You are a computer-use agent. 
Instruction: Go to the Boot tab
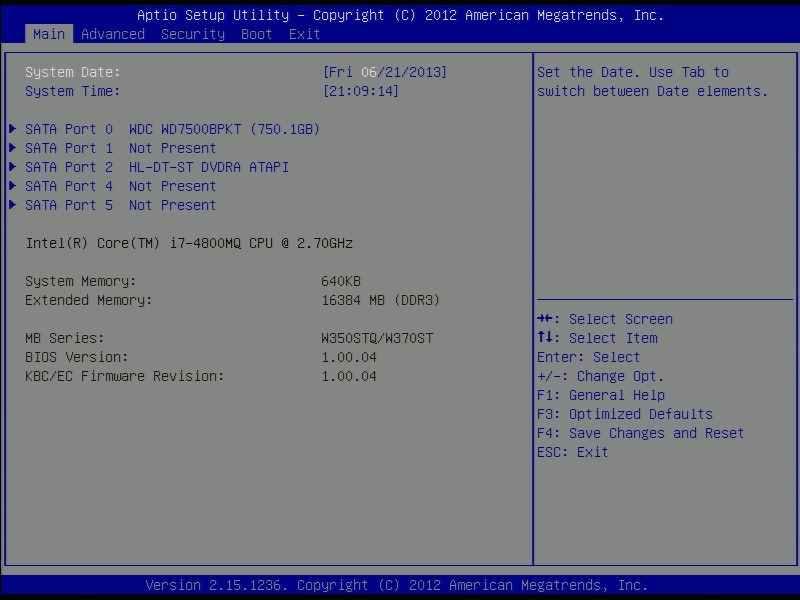pyautogui.click(x=257, y=34)
